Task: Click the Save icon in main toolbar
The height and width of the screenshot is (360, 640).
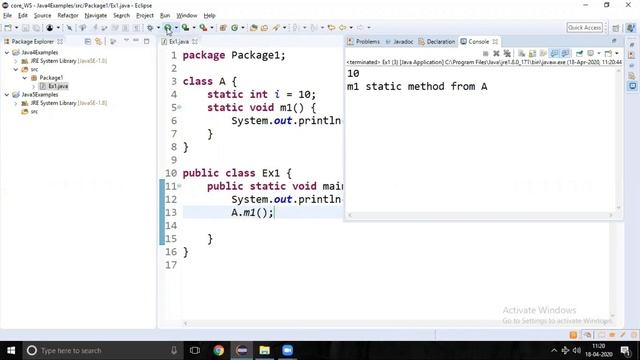Action: coord(25,28)
